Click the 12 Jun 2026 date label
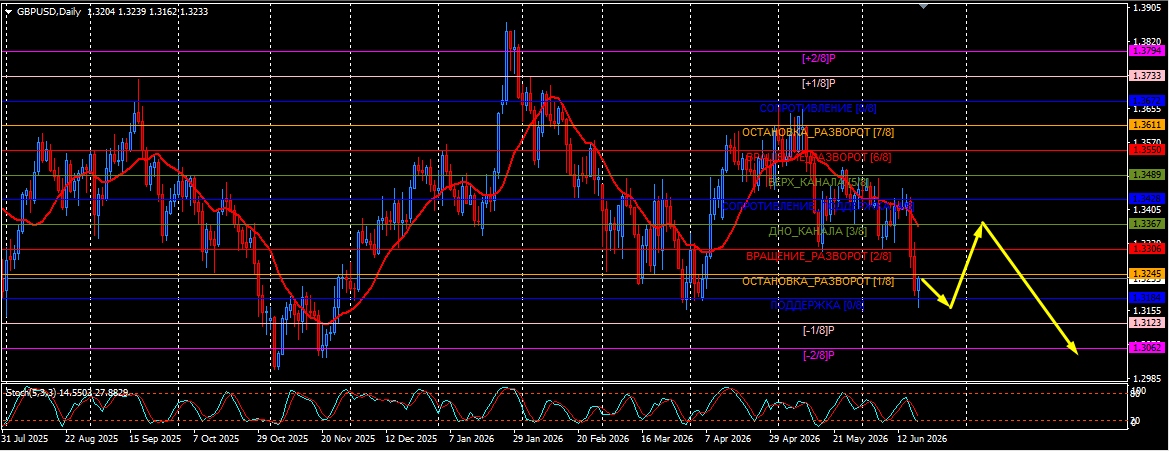Viewport: 1169px width, 451px height. 922,439
